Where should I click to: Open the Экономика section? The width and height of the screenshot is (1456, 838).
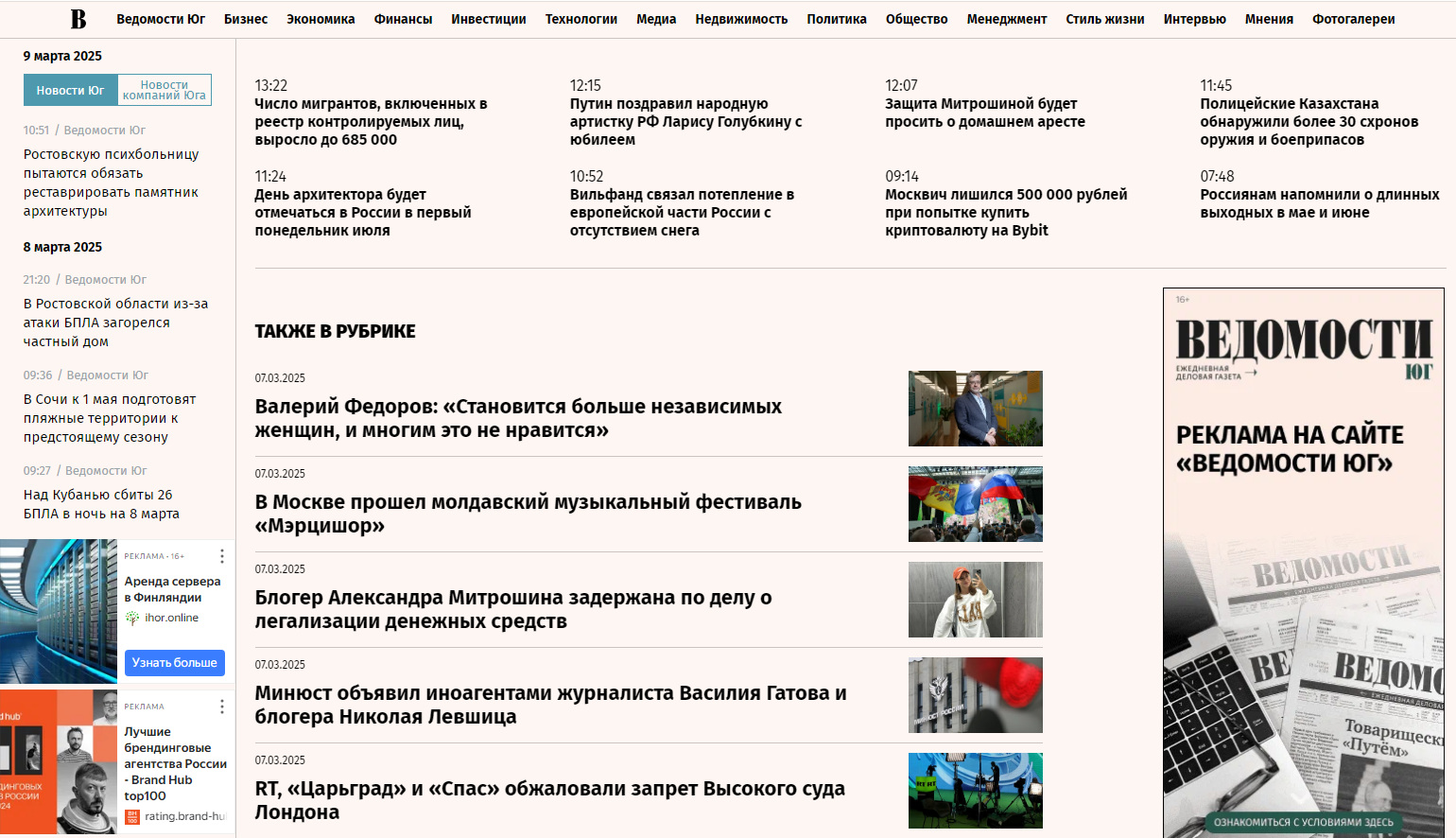(321, 19)
